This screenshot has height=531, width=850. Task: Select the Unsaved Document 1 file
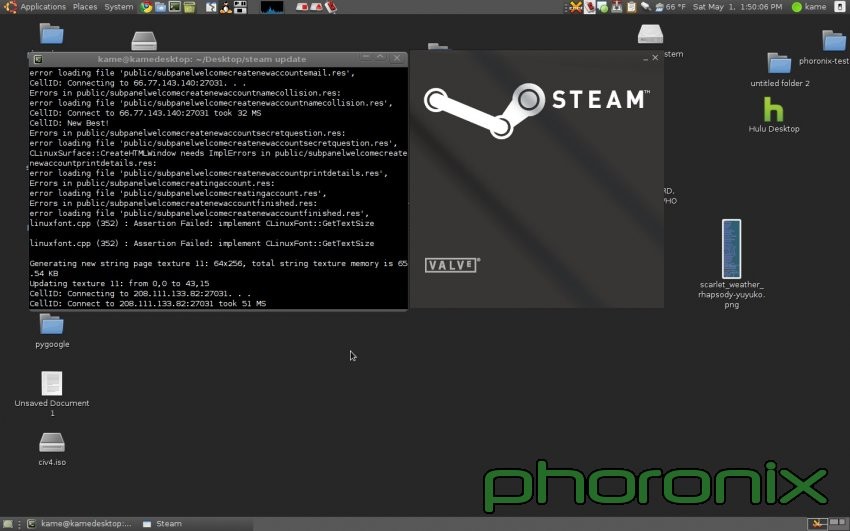pos(52,393)
